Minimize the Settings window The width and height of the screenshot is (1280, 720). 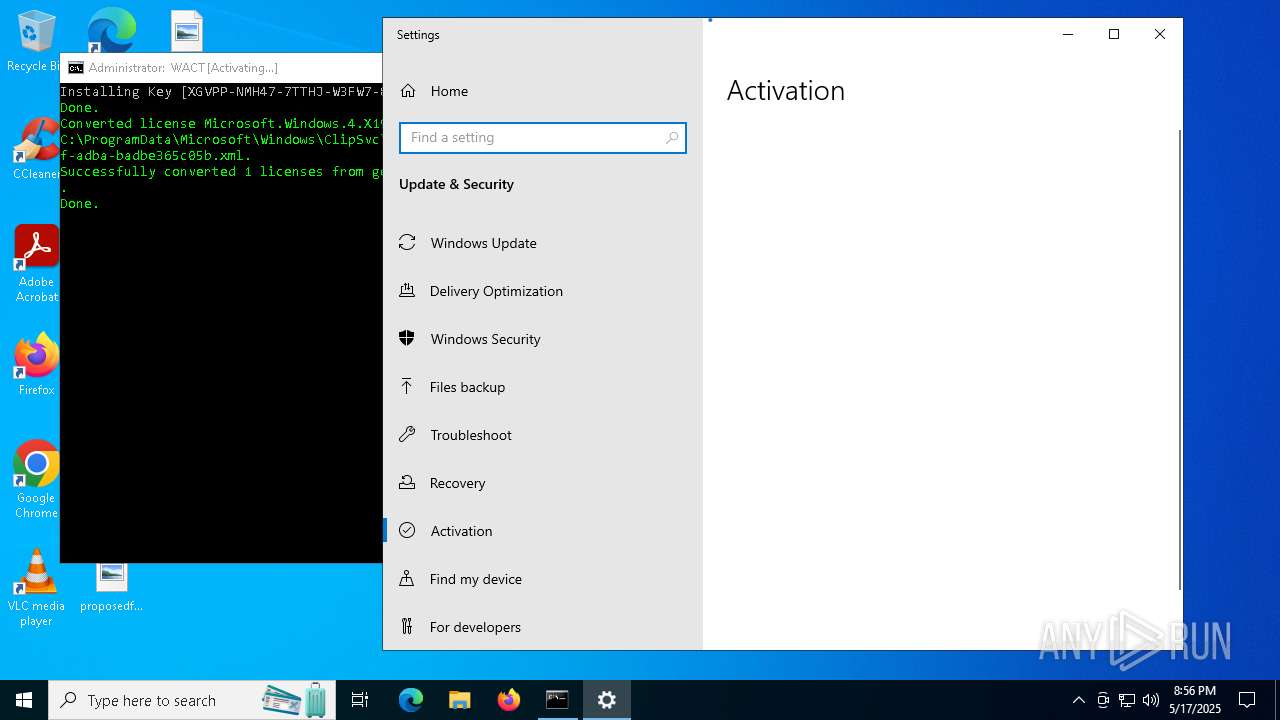1068,35
